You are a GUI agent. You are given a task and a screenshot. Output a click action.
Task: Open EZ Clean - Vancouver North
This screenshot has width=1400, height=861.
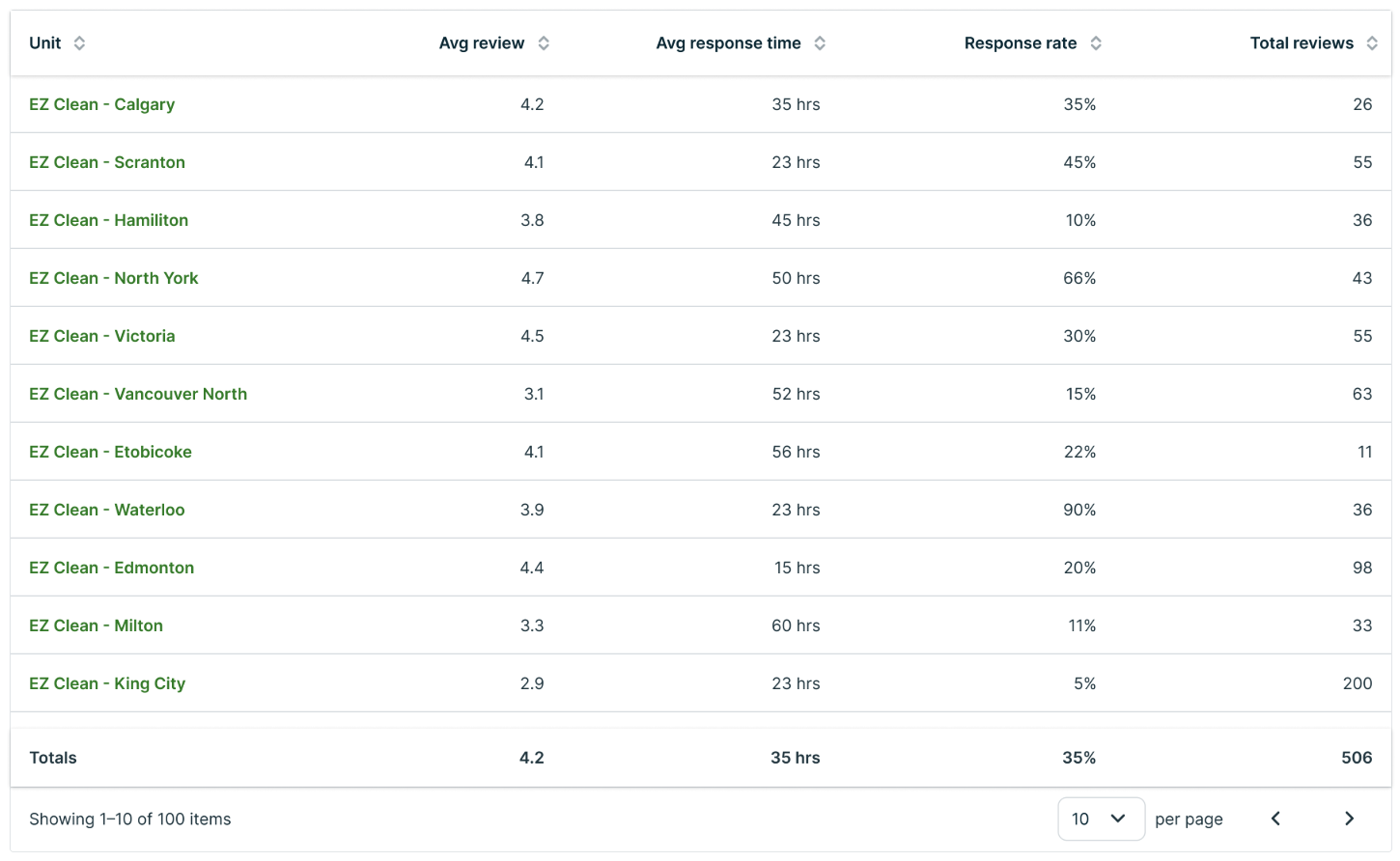pos(138,394)
